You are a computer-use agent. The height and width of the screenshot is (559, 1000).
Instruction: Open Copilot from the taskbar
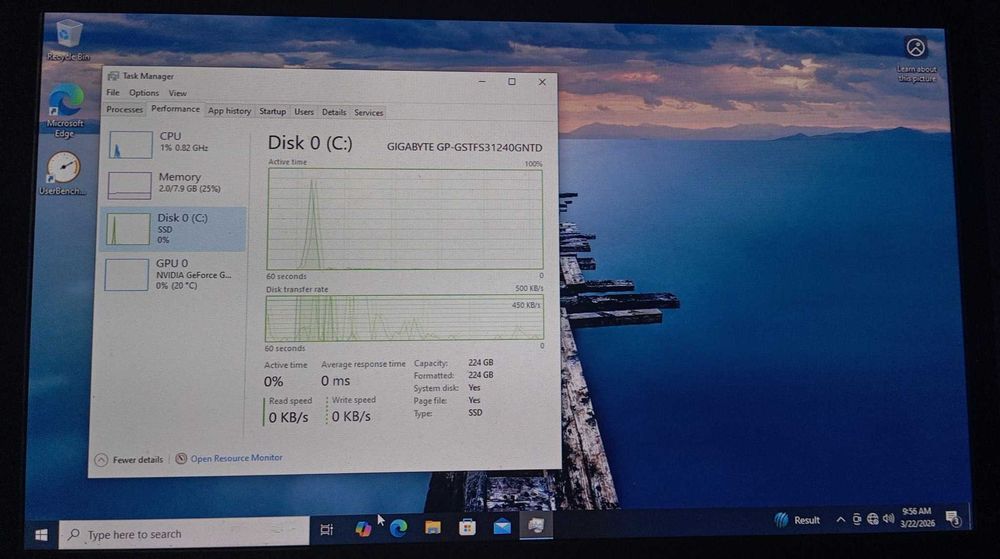tap(363, 529)
